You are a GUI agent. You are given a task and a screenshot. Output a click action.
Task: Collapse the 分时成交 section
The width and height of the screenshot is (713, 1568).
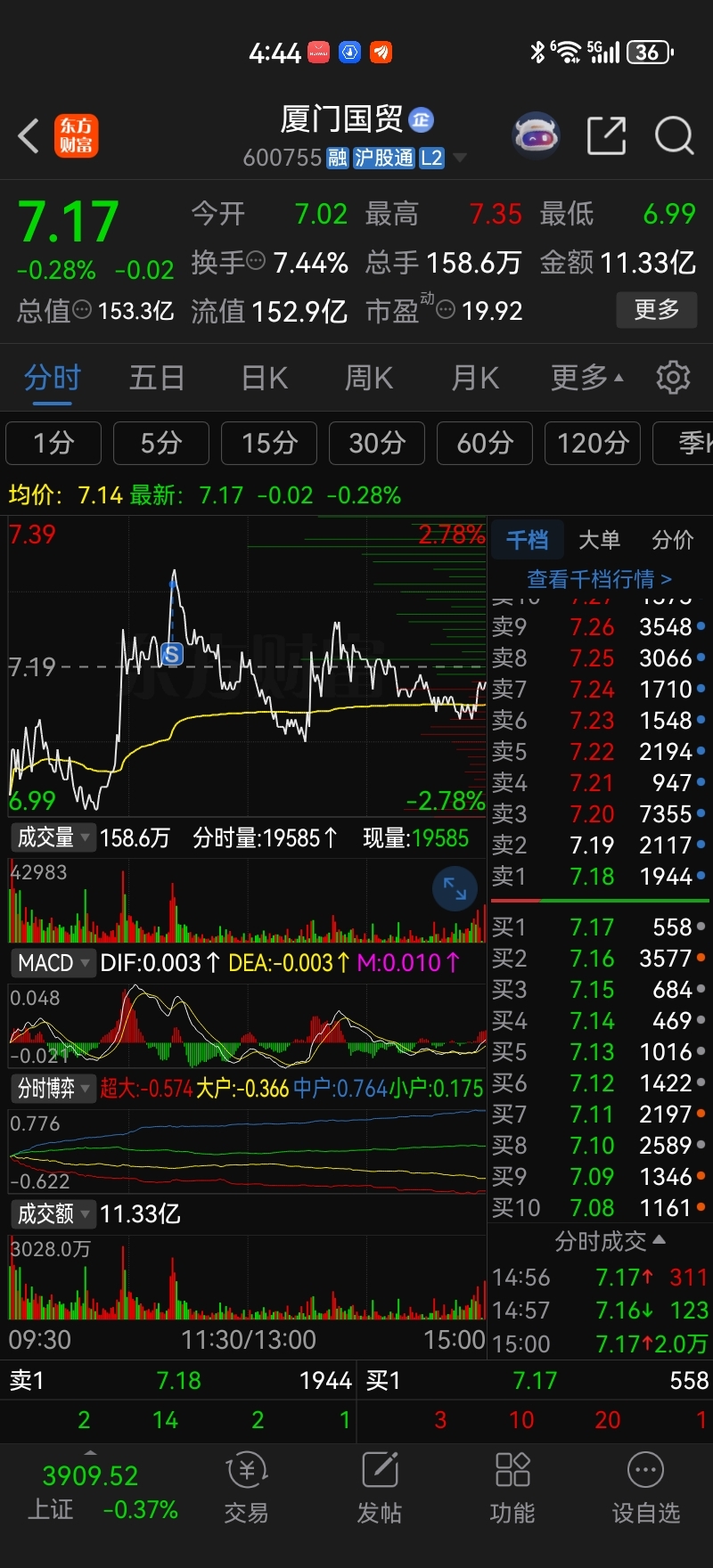point(610,1241)
